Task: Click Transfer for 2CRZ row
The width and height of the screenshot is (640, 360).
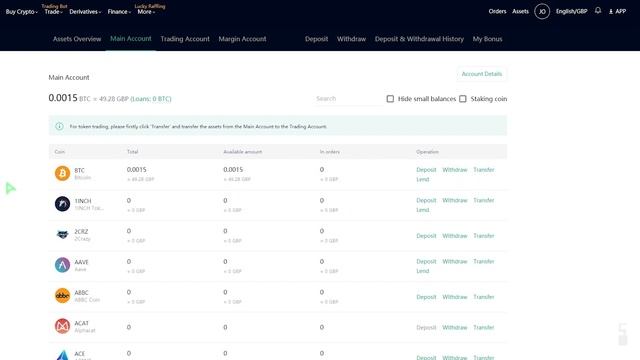Action: (x=484, y=236)
